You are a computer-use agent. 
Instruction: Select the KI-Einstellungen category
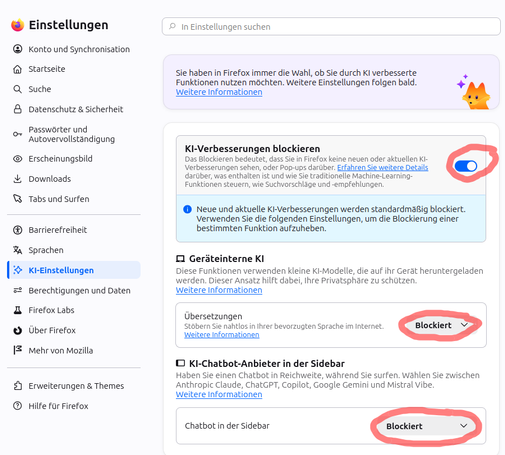click(x=74, y=270)
